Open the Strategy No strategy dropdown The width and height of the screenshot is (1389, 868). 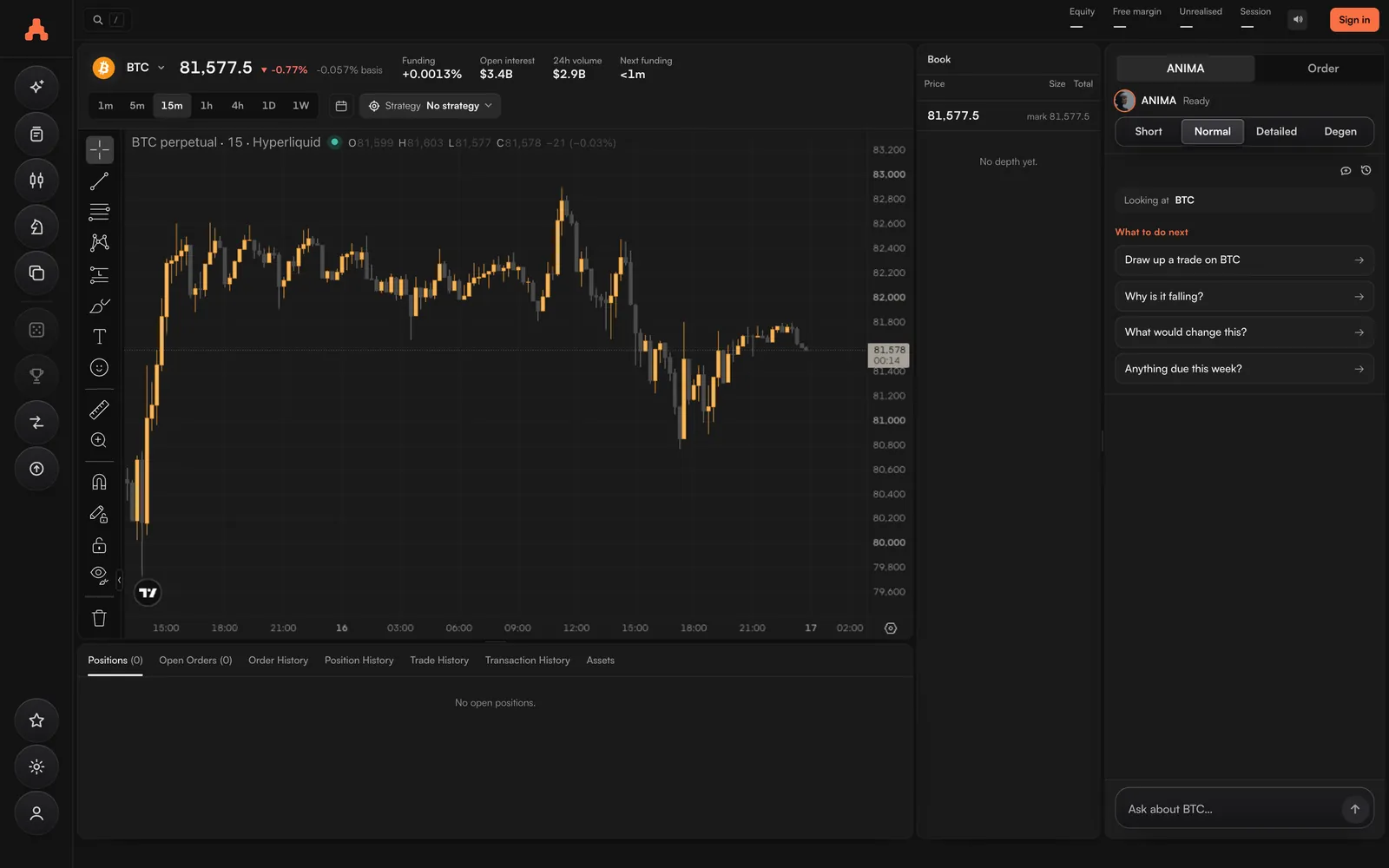click(430, 106)
